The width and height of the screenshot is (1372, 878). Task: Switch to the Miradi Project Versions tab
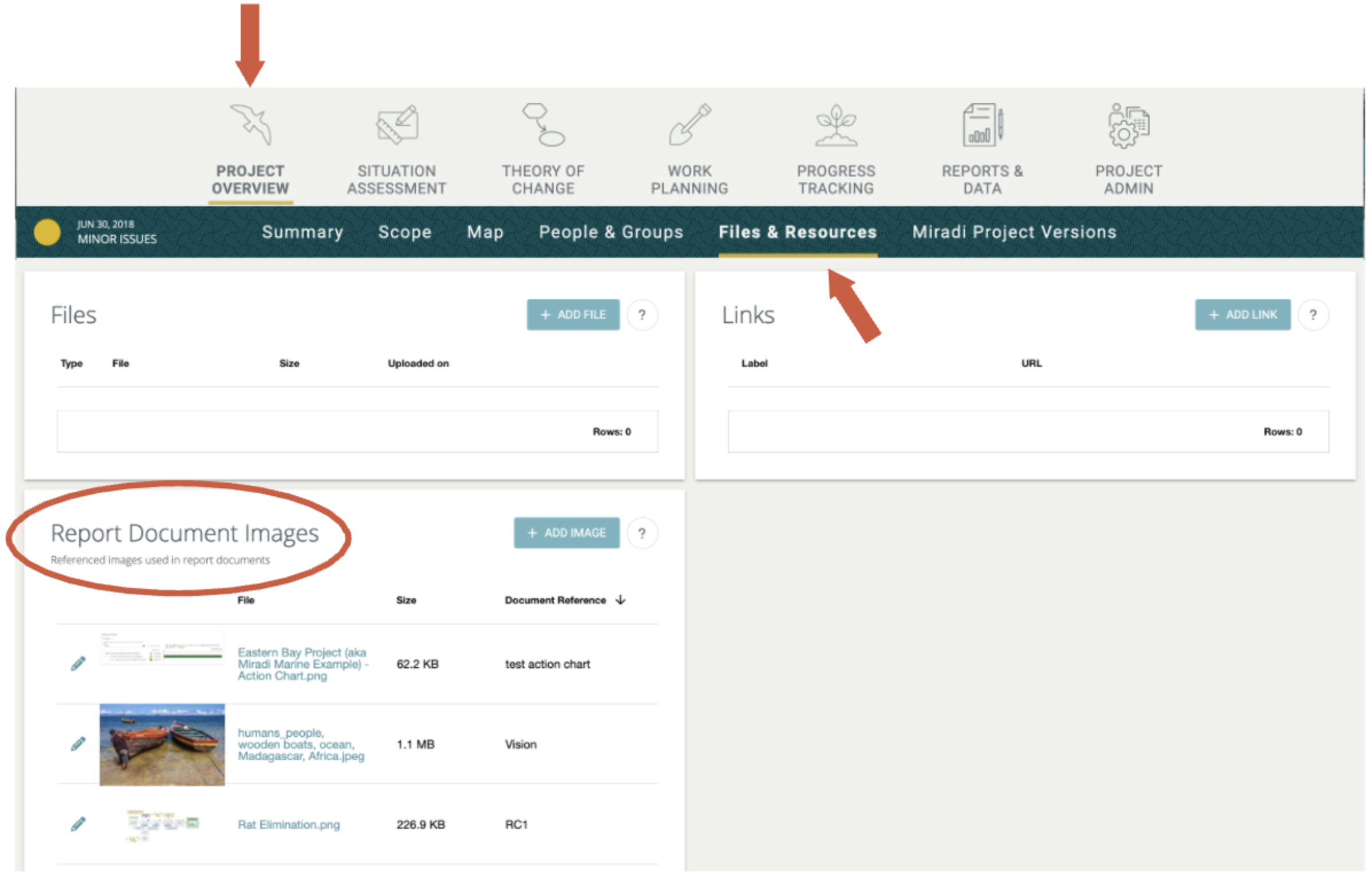[1014, 232]
